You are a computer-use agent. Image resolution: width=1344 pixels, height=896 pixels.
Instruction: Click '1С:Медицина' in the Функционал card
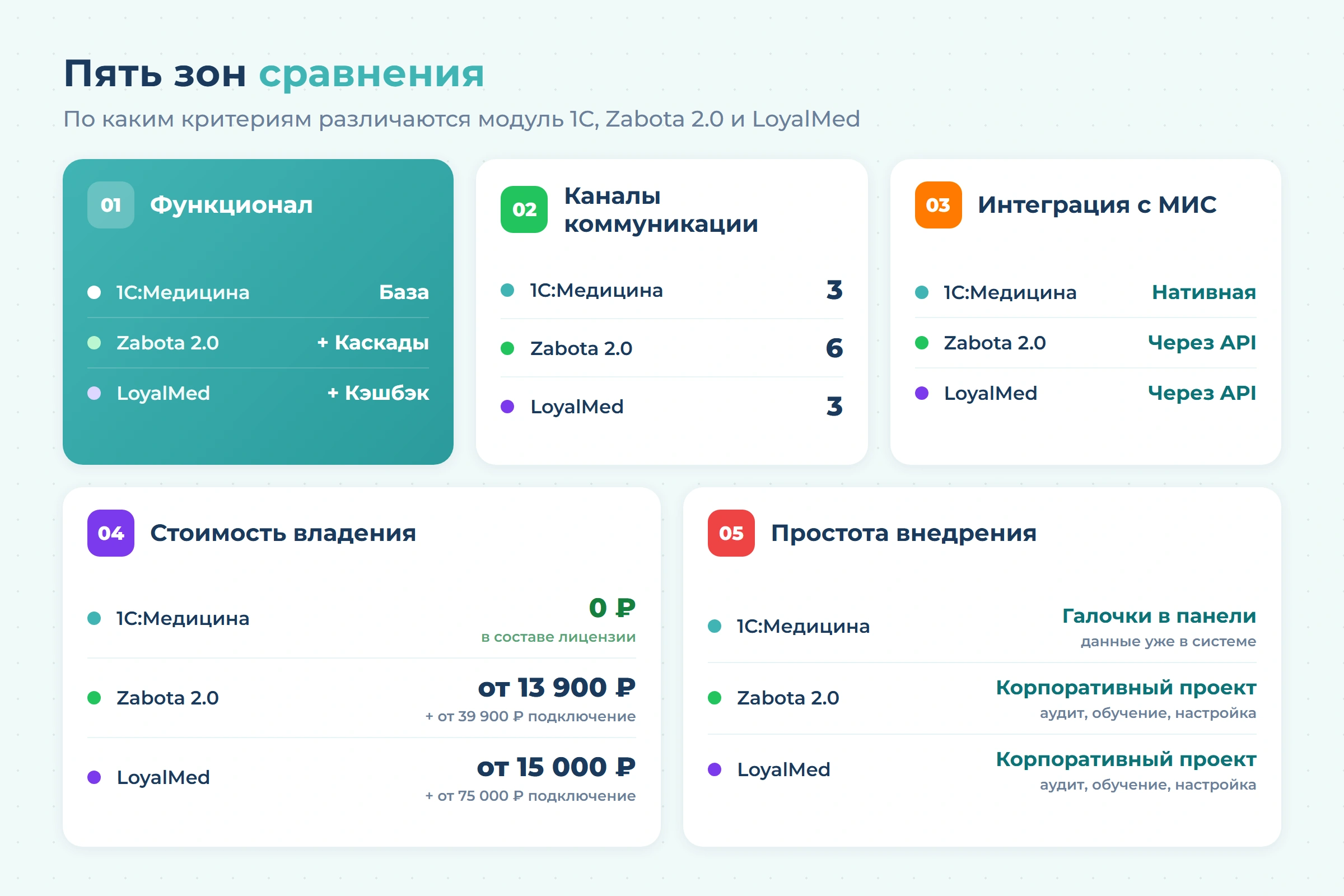point(183,292)
